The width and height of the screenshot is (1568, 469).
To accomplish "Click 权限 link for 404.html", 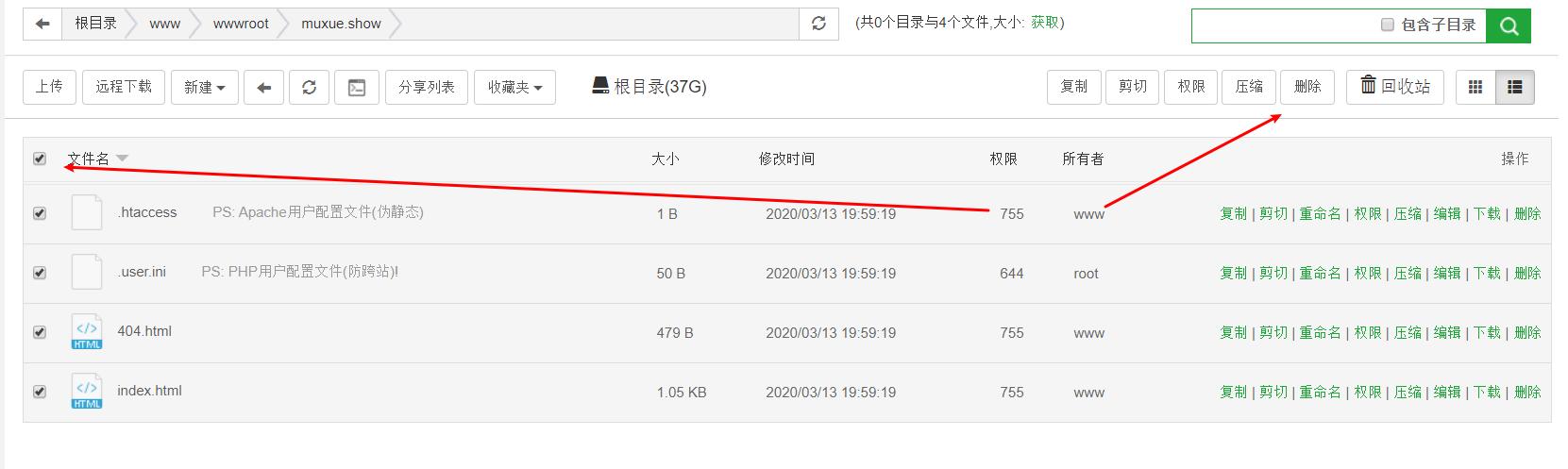I will pos(1368,332).
